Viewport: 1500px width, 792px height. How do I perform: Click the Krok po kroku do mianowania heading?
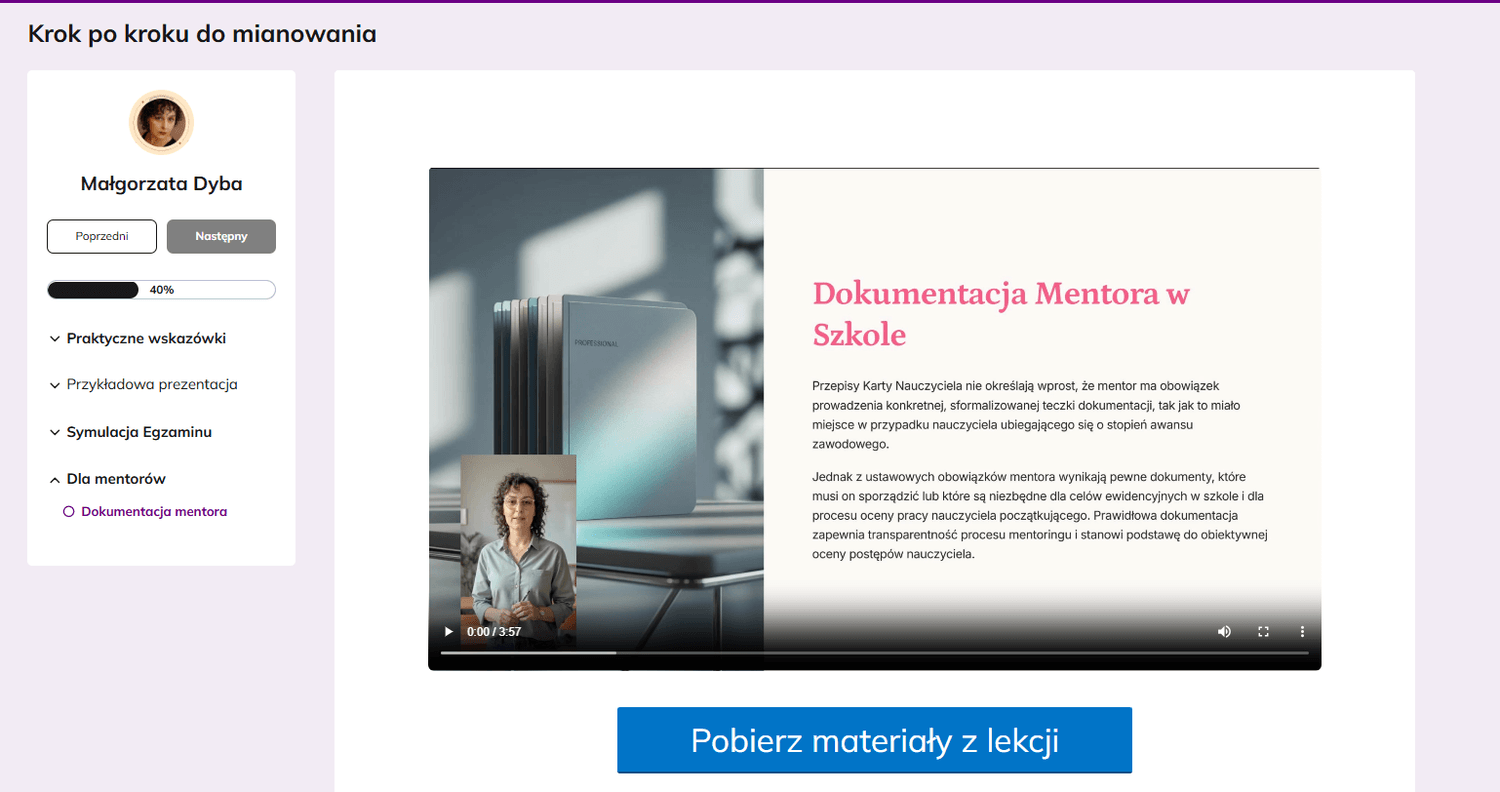(x=202, y=34)
